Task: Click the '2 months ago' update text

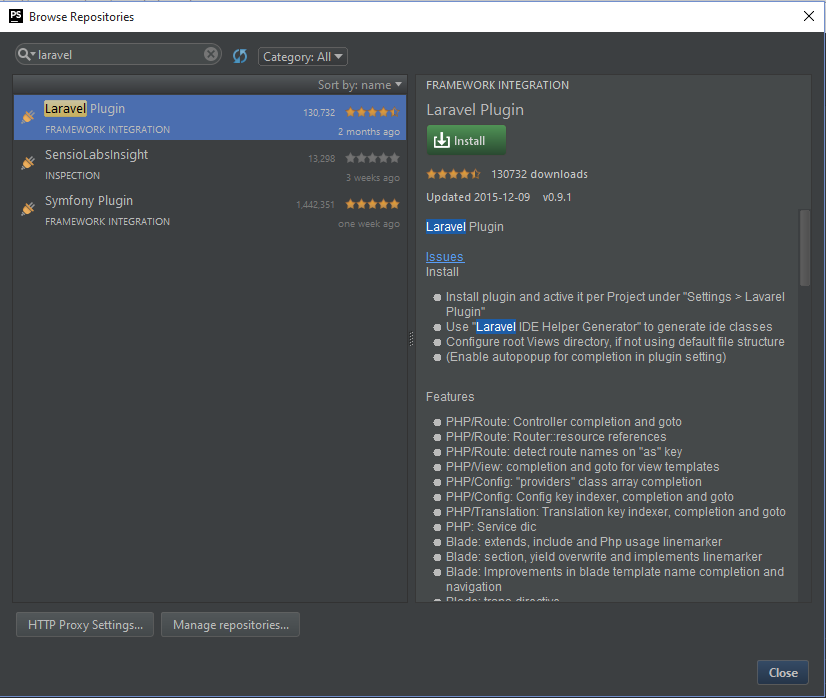Action: pos(369,132)
